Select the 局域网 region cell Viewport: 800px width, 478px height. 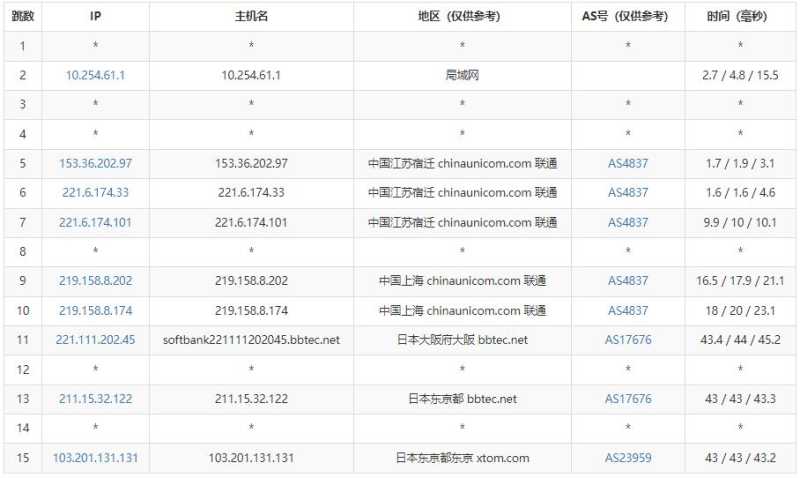pyautogui.click(x=462, y=76)
